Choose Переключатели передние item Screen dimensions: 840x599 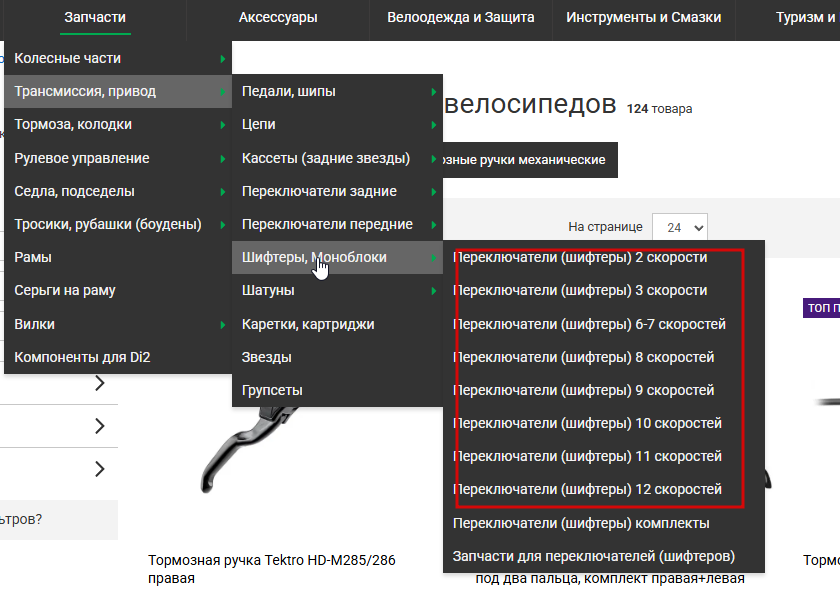point(338,224)
